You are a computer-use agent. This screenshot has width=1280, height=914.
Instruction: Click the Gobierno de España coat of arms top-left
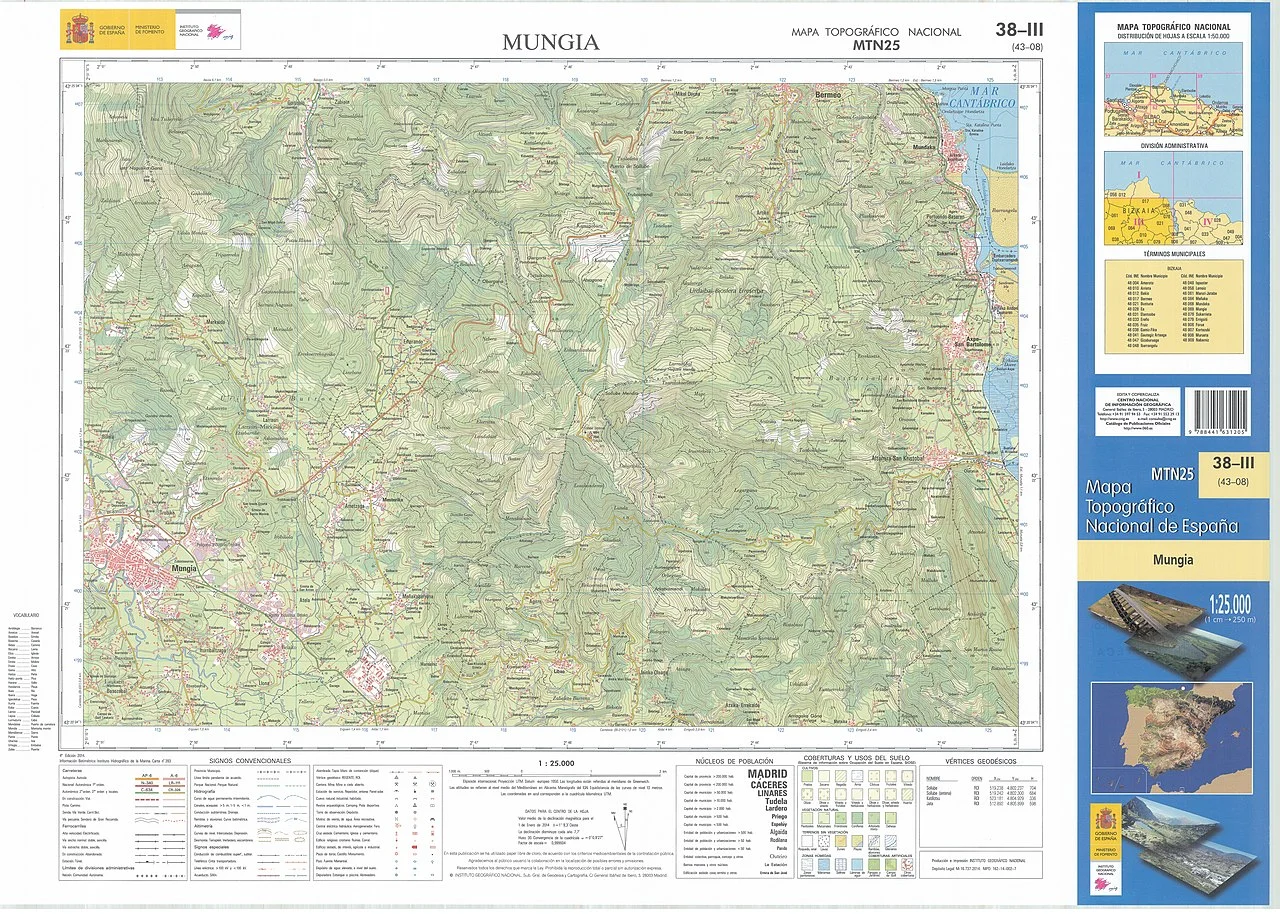coord(78,28)
